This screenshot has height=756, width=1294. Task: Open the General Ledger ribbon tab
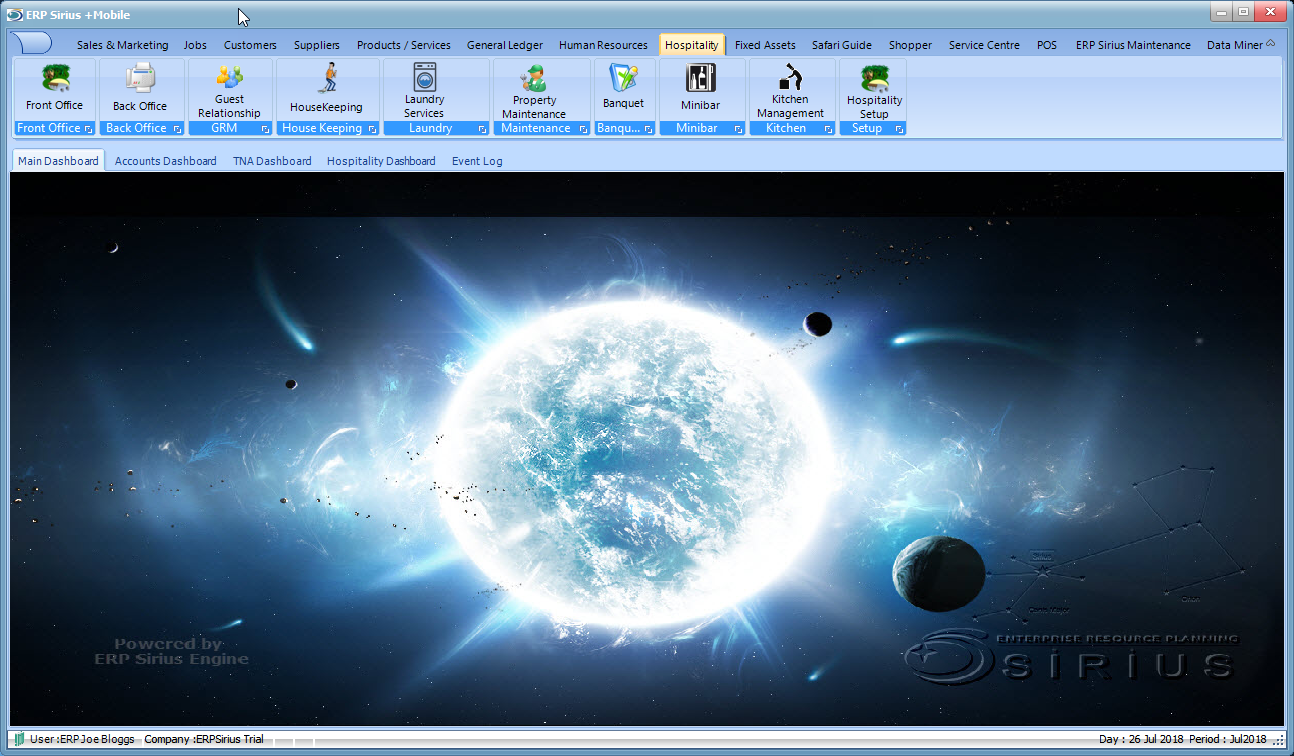505,45
